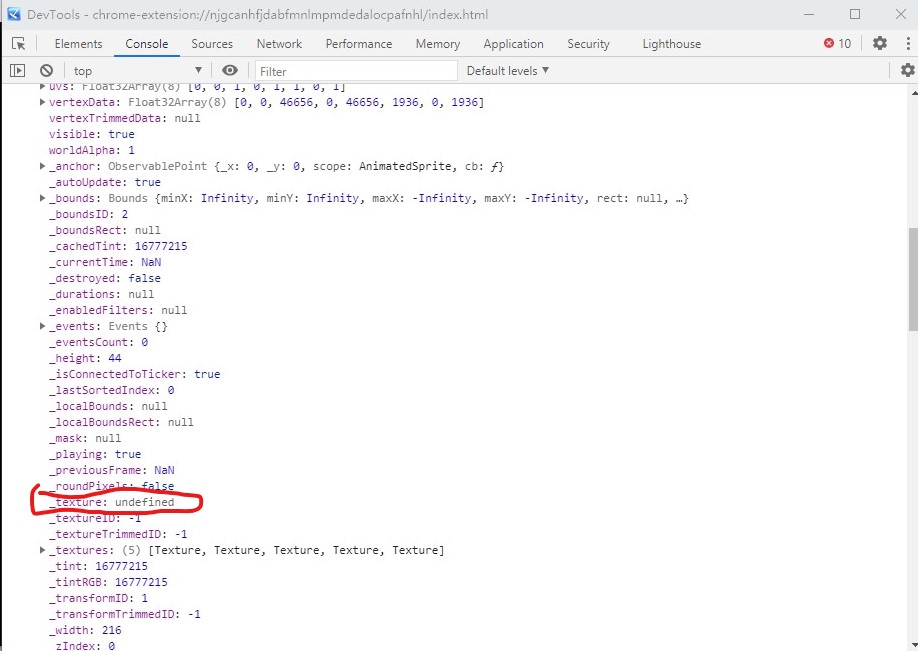Click the DevTools window title icon
The height and width of the screenshot is (651, 918).
click(13, 14)
